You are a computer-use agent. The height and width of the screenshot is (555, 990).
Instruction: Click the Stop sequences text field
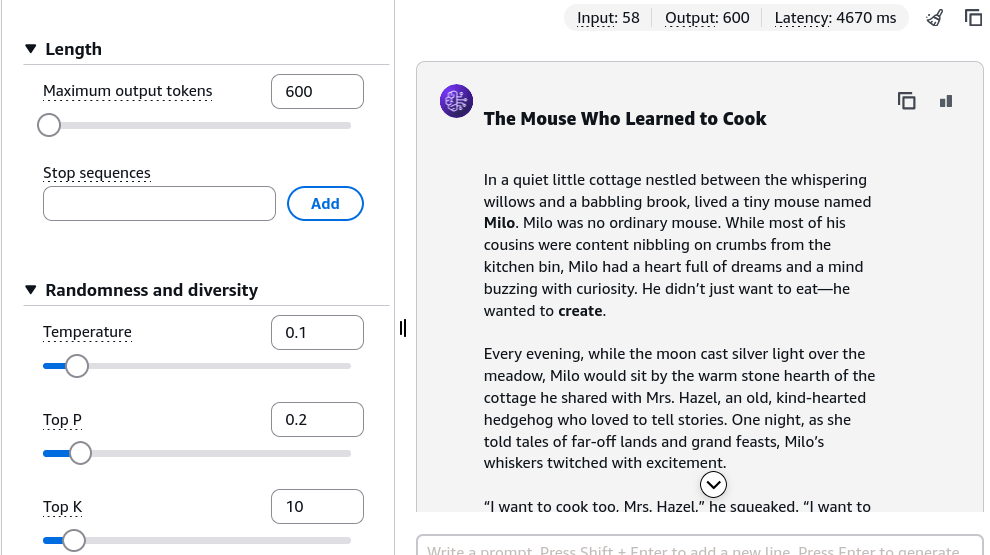(x=159, y=203)
